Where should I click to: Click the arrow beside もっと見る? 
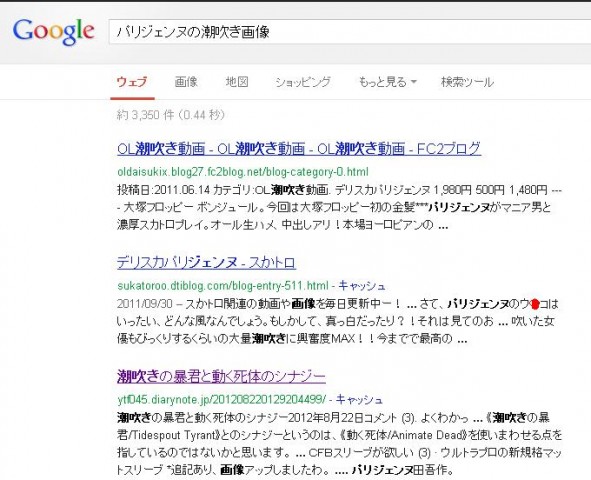coord(413,82)
